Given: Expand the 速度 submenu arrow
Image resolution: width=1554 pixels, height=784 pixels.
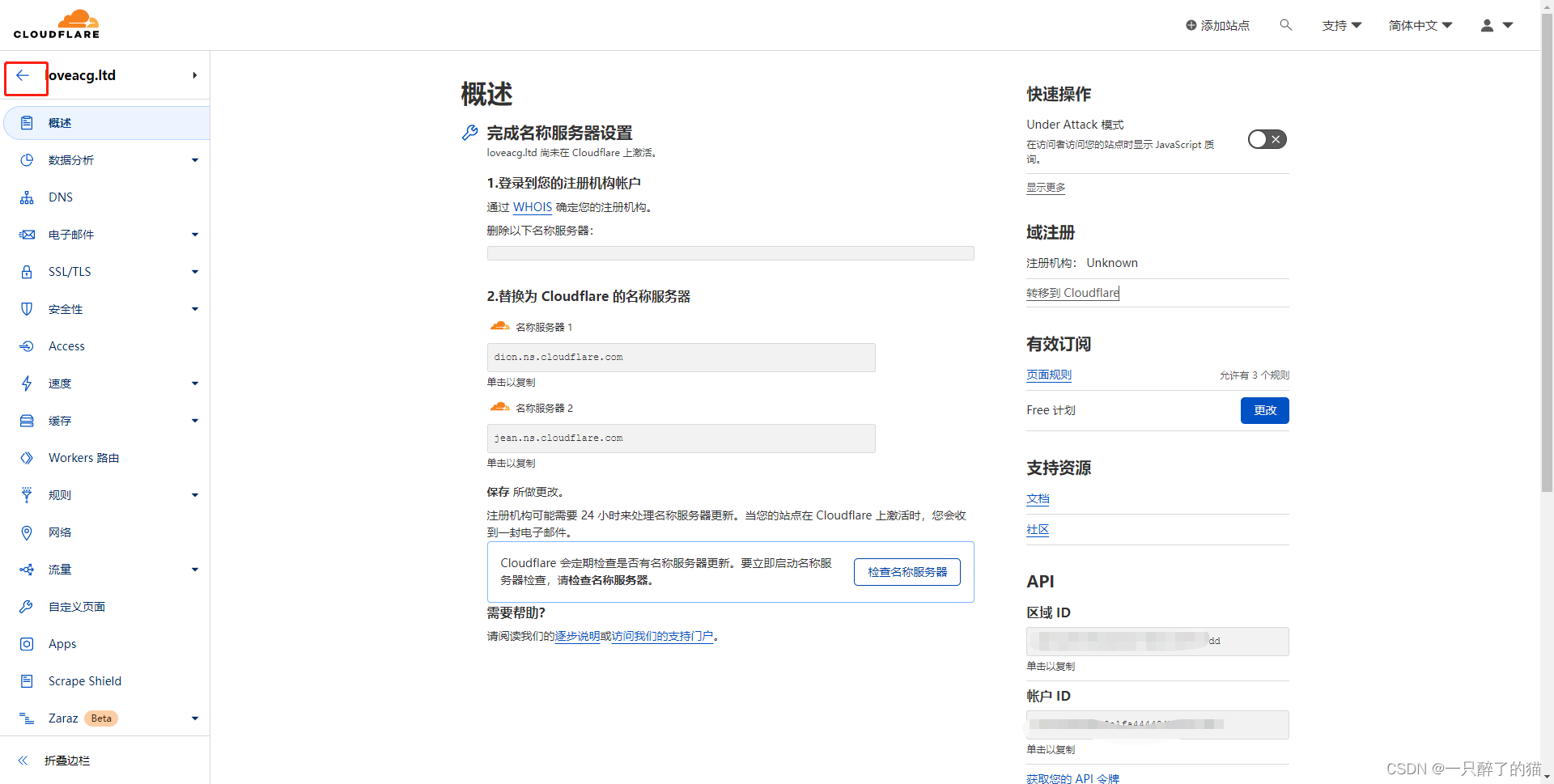Looking at the screenshot, I should coord(195,384).
